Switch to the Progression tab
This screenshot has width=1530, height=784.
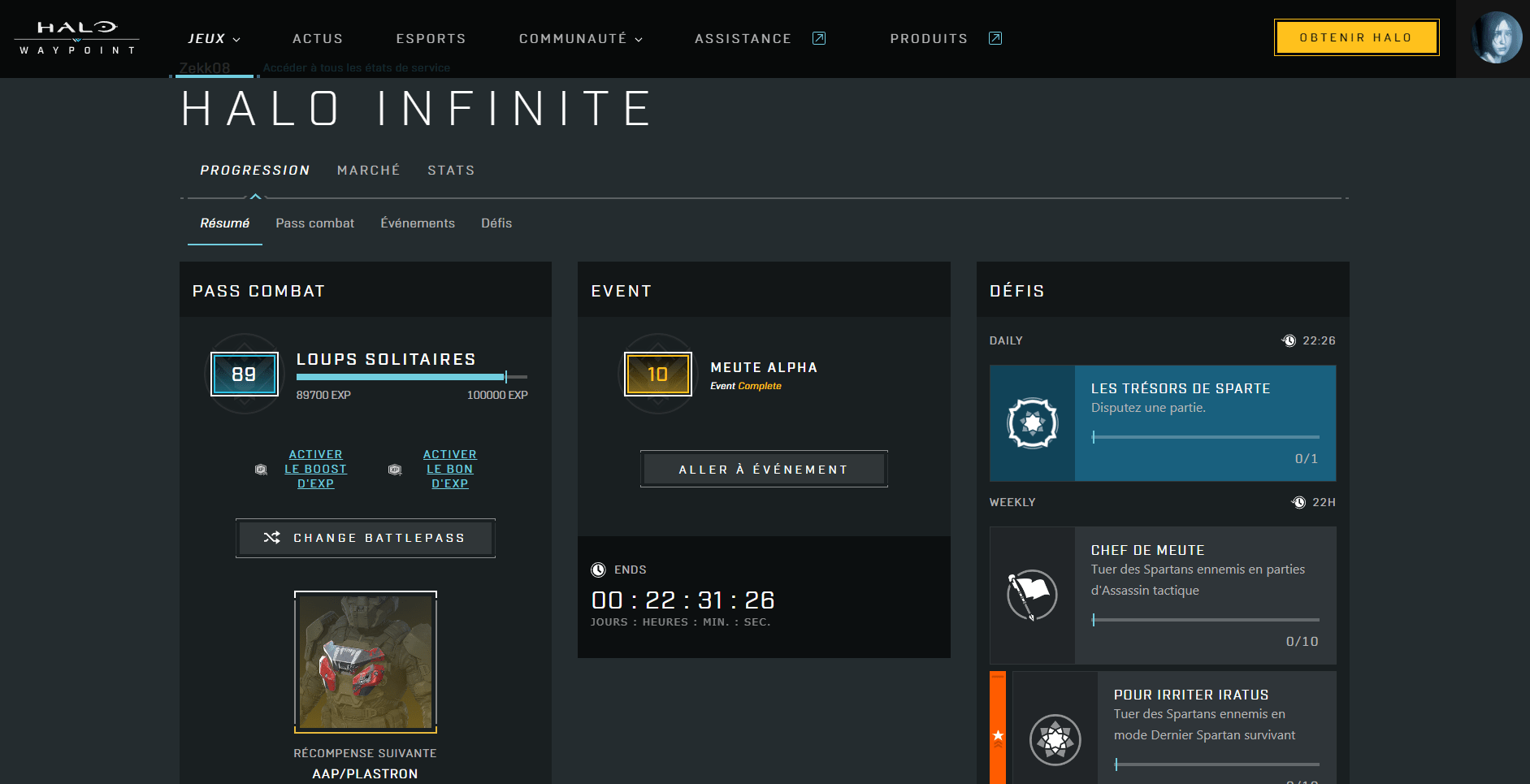click(x=255, y=170)
